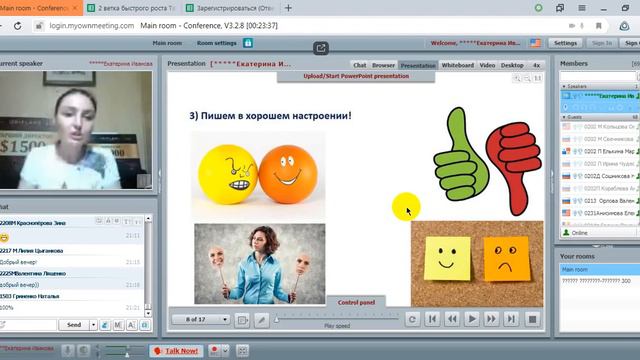
Task: Skip to the last slide button
Action: pyautogui.click(x=511, y=319)
